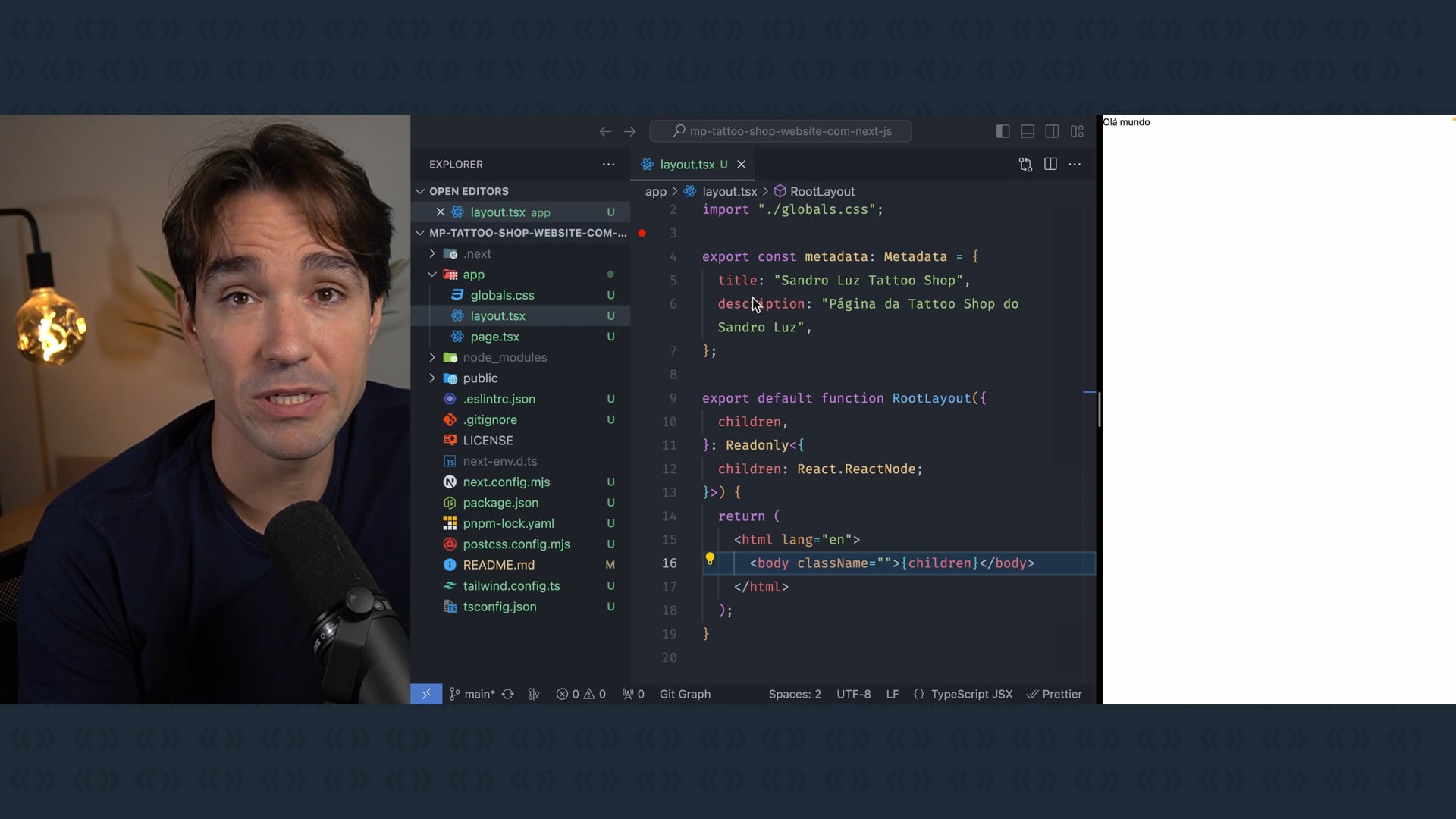Click the RootLayout breadcrumb item
The image size is (1456, 819).
coord(821,191)
